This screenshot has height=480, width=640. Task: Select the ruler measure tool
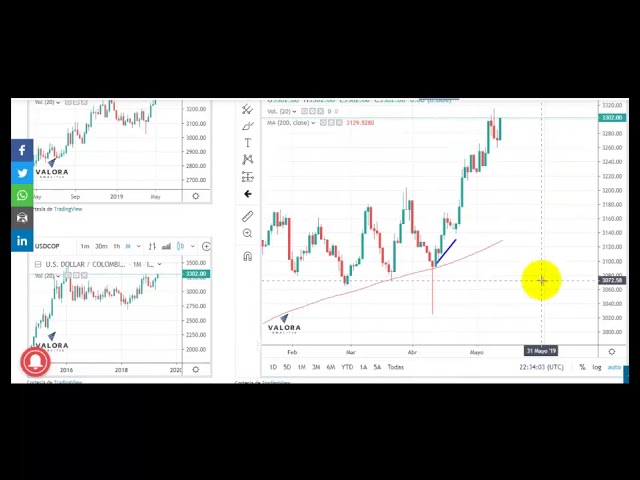[x=247, y=216]
